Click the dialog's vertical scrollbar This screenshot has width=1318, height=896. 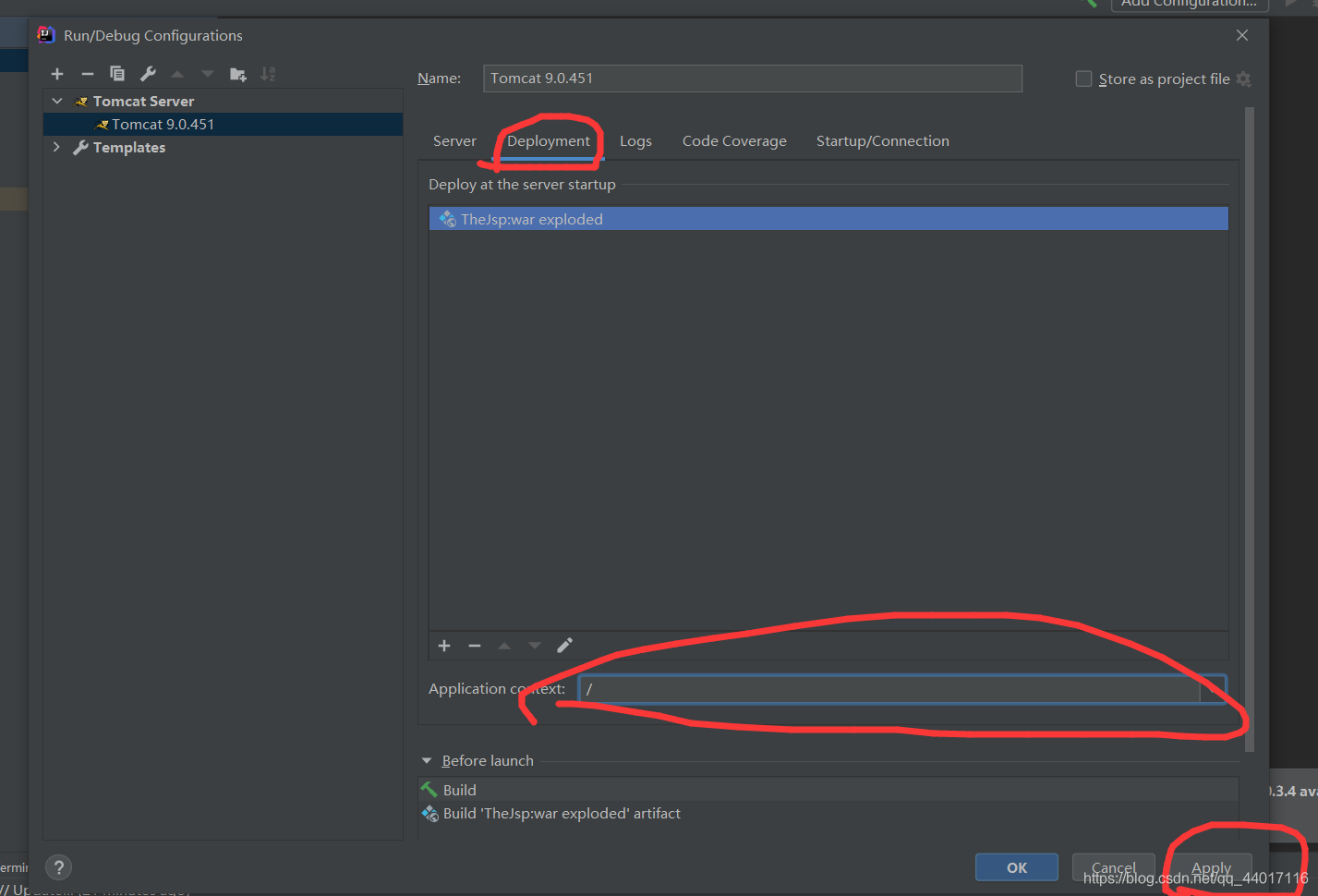[1250, 430]
